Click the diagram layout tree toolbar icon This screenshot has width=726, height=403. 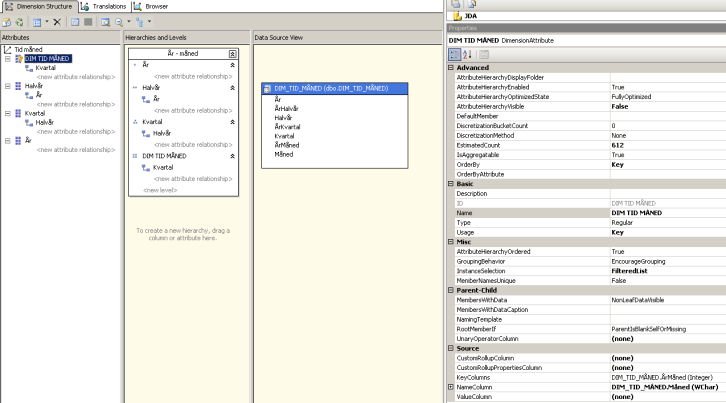click(x=139, y=22)
